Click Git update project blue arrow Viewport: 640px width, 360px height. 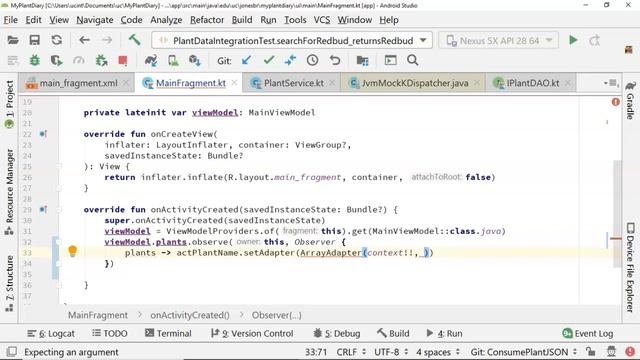[246, 60]
